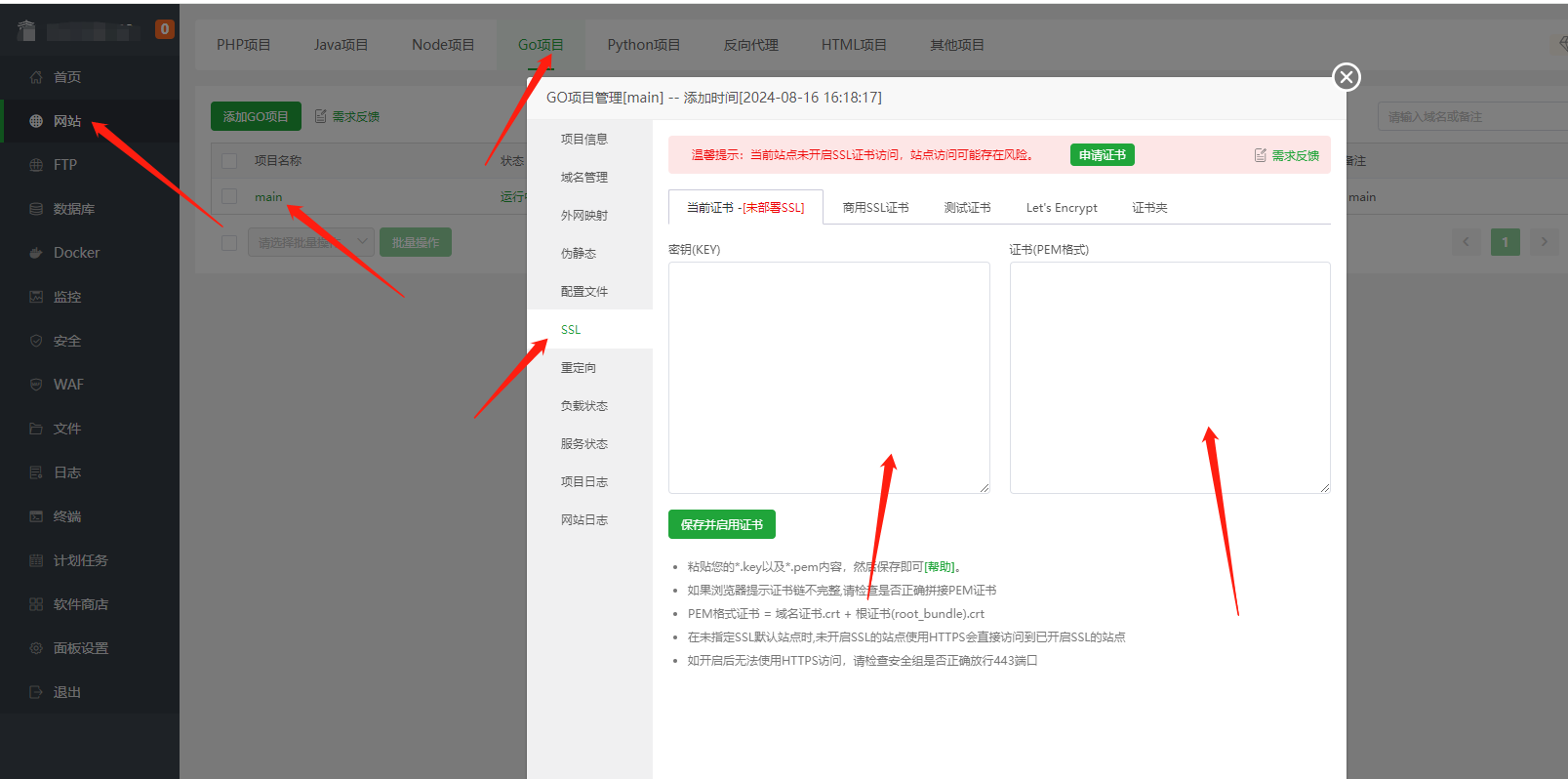
Task: Open the Database icon in sidebar
Action: 36,209
